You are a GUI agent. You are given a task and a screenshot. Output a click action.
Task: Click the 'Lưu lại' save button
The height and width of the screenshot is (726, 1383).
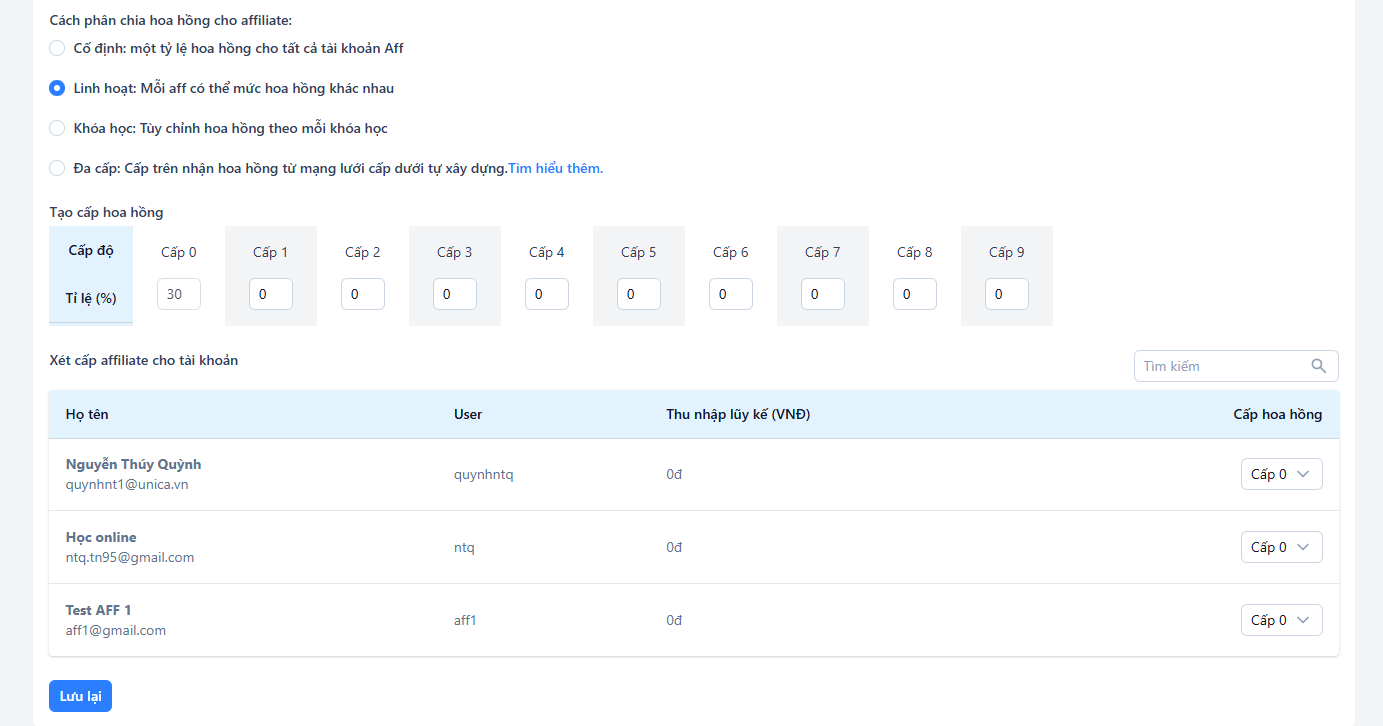pos(80,696)
